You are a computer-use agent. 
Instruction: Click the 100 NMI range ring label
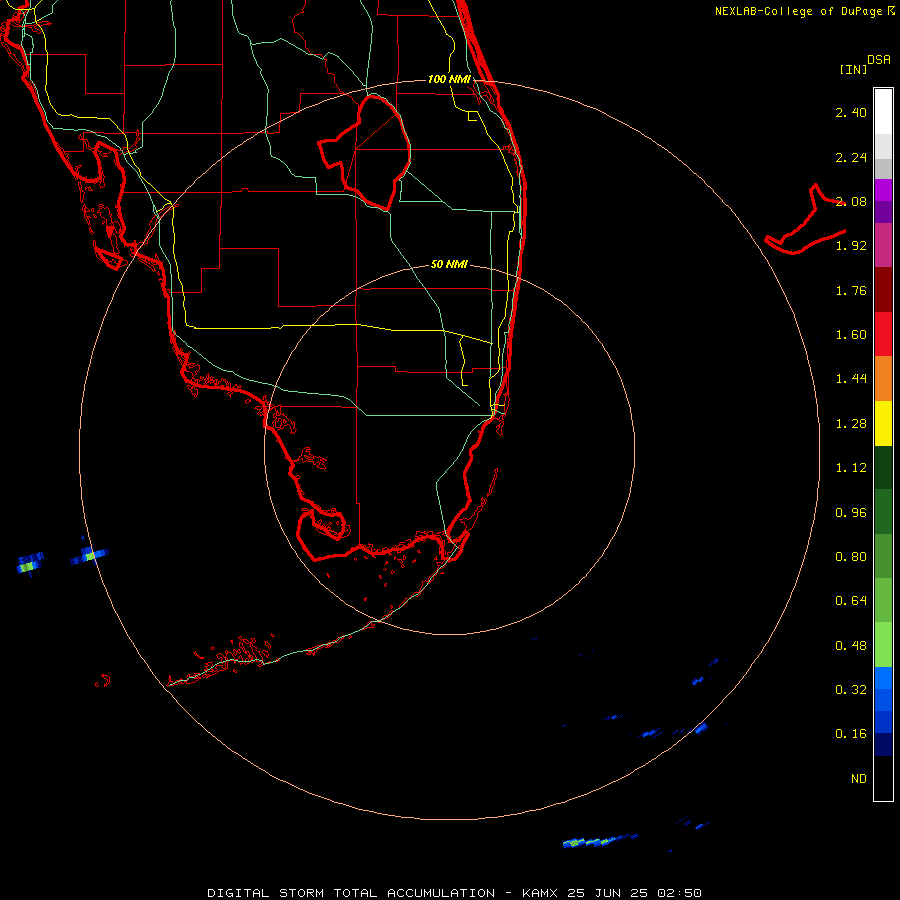tap(449, 79)
